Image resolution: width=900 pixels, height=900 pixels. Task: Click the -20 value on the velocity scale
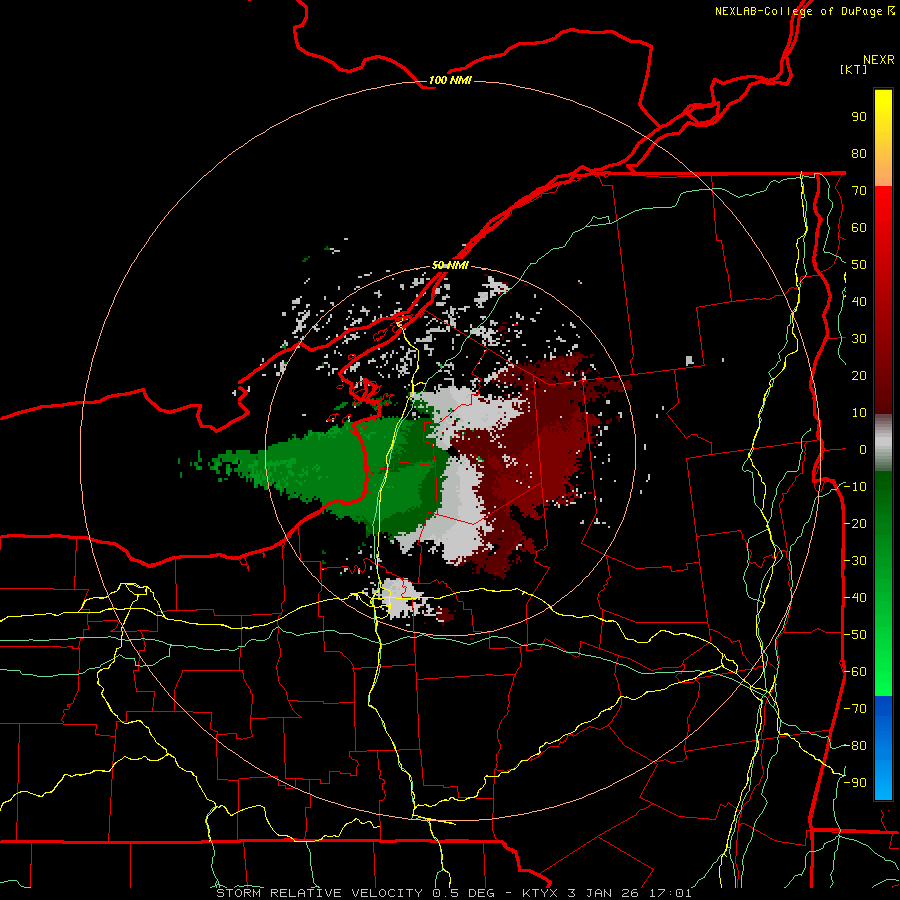[x=855, y=523]
